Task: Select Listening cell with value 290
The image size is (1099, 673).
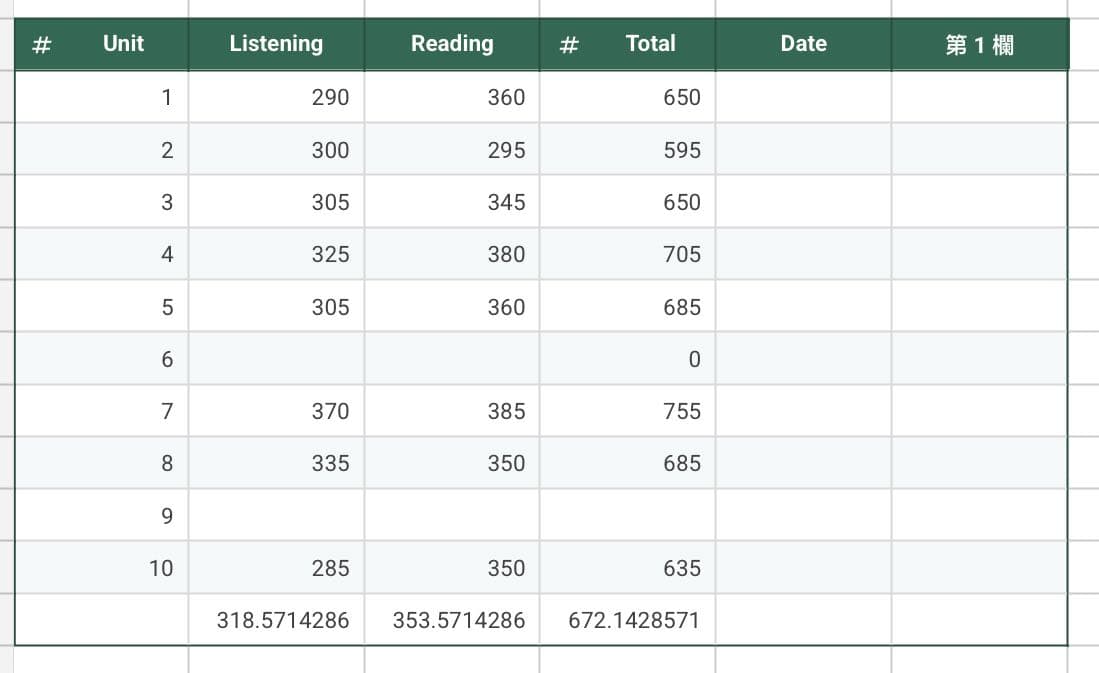Action: (x=276, y=97)
